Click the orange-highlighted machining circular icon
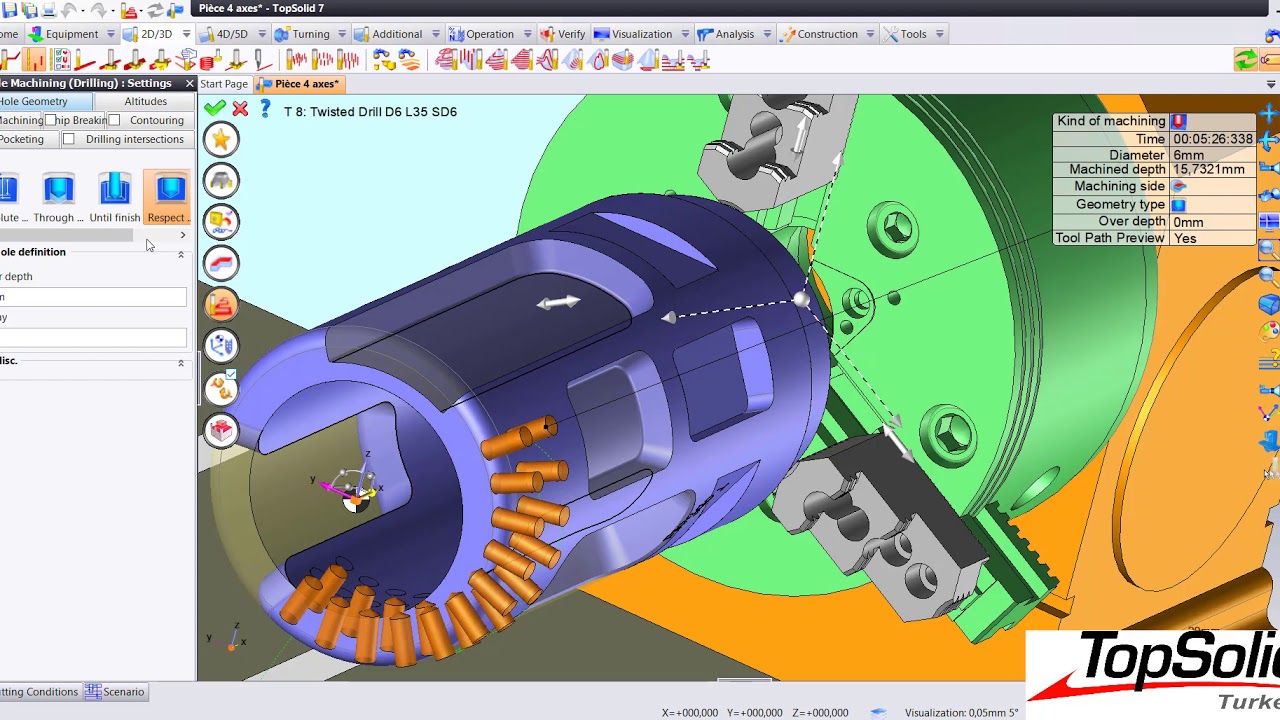This screenshot has height=720, width=1280. click(221, 304)
